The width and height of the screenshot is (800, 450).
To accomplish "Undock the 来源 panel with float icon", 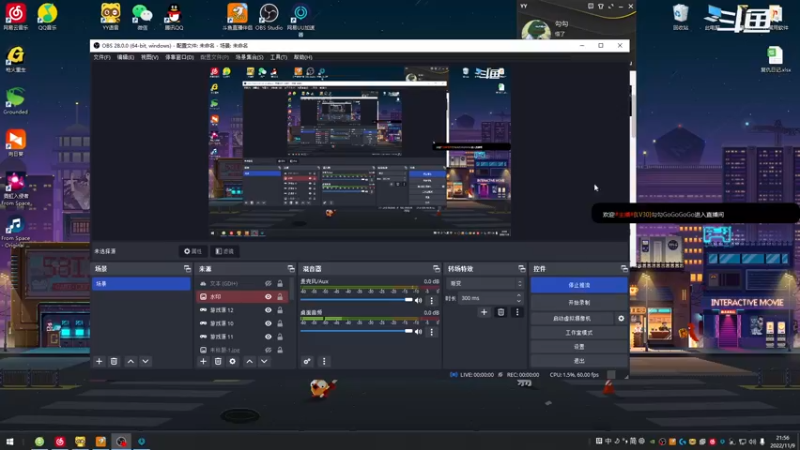I will click(291, 268).
